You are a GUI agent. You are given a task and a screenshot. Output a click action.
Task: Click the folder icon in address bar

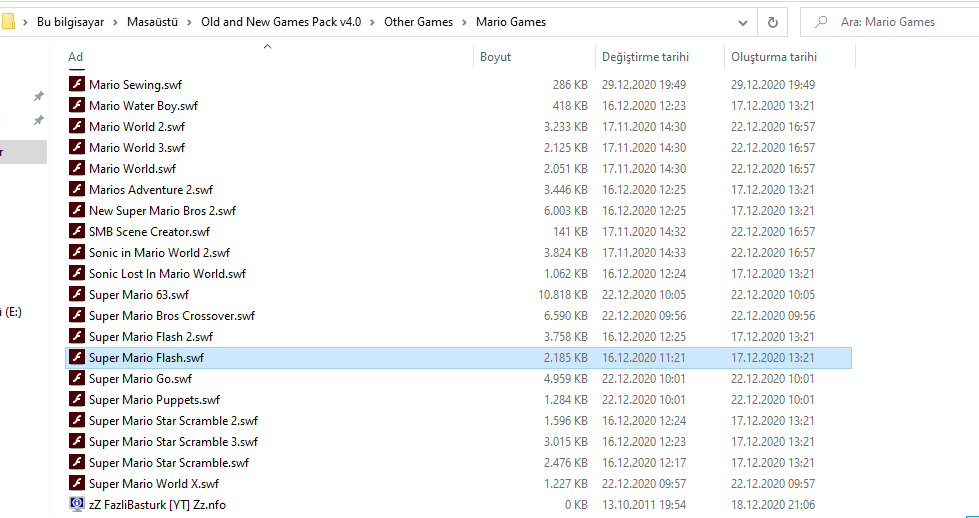coord(7,22)
